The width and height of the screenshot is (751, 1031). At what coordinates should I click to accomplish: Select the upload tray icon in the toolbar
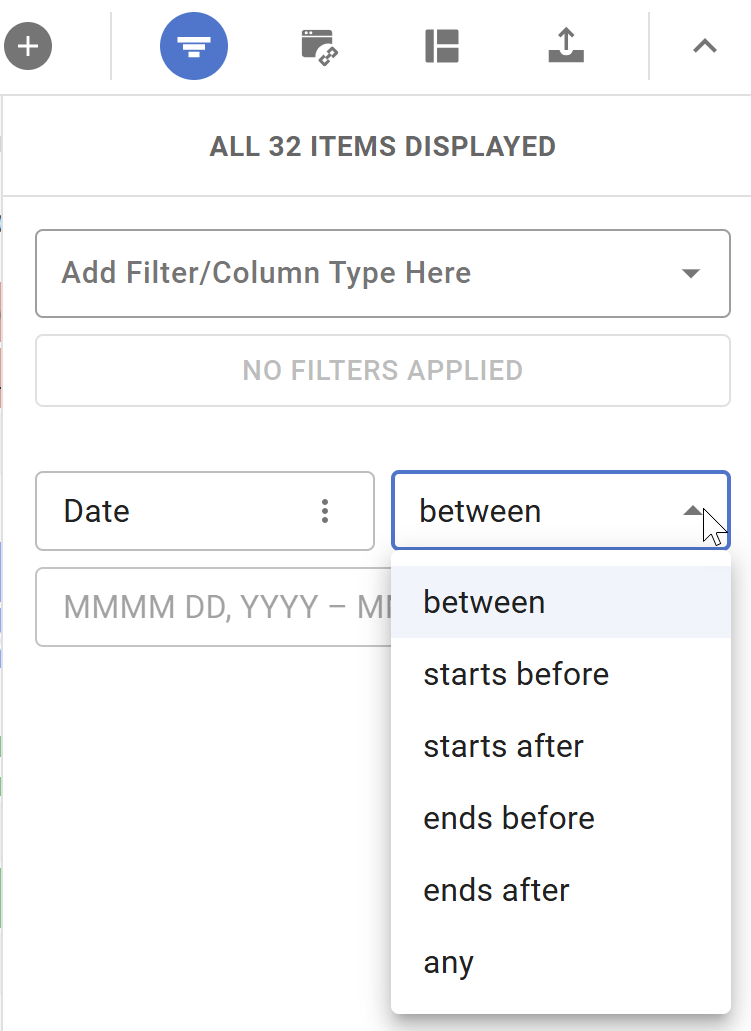pos(565,46)
